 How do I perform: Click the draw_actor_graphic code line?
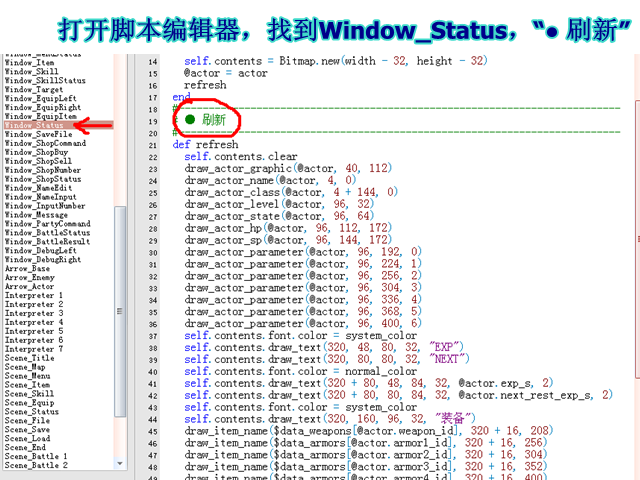coord(288,169)
